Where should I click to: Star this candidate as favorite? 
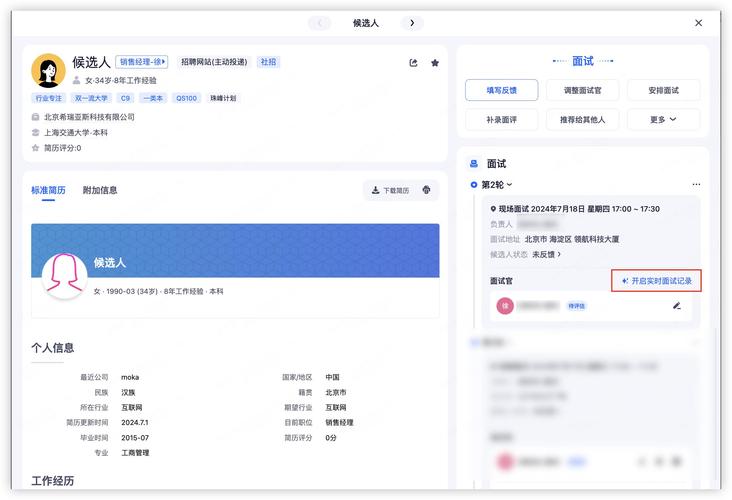pyautogui.click(x=435, y=62)
